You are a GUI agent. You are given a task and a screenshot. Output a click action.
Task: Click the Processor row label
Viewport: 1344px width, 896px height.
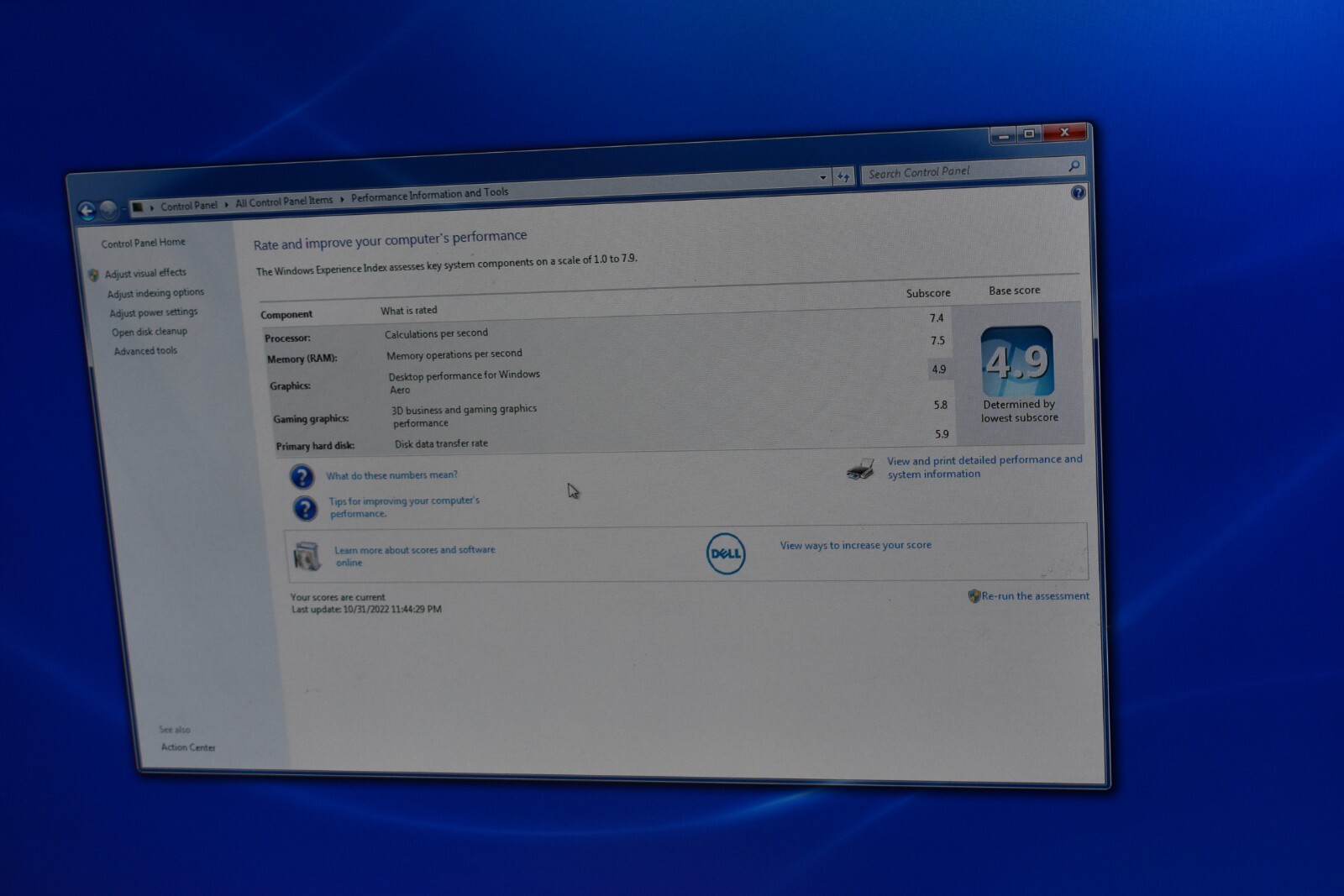coord(287,338)
